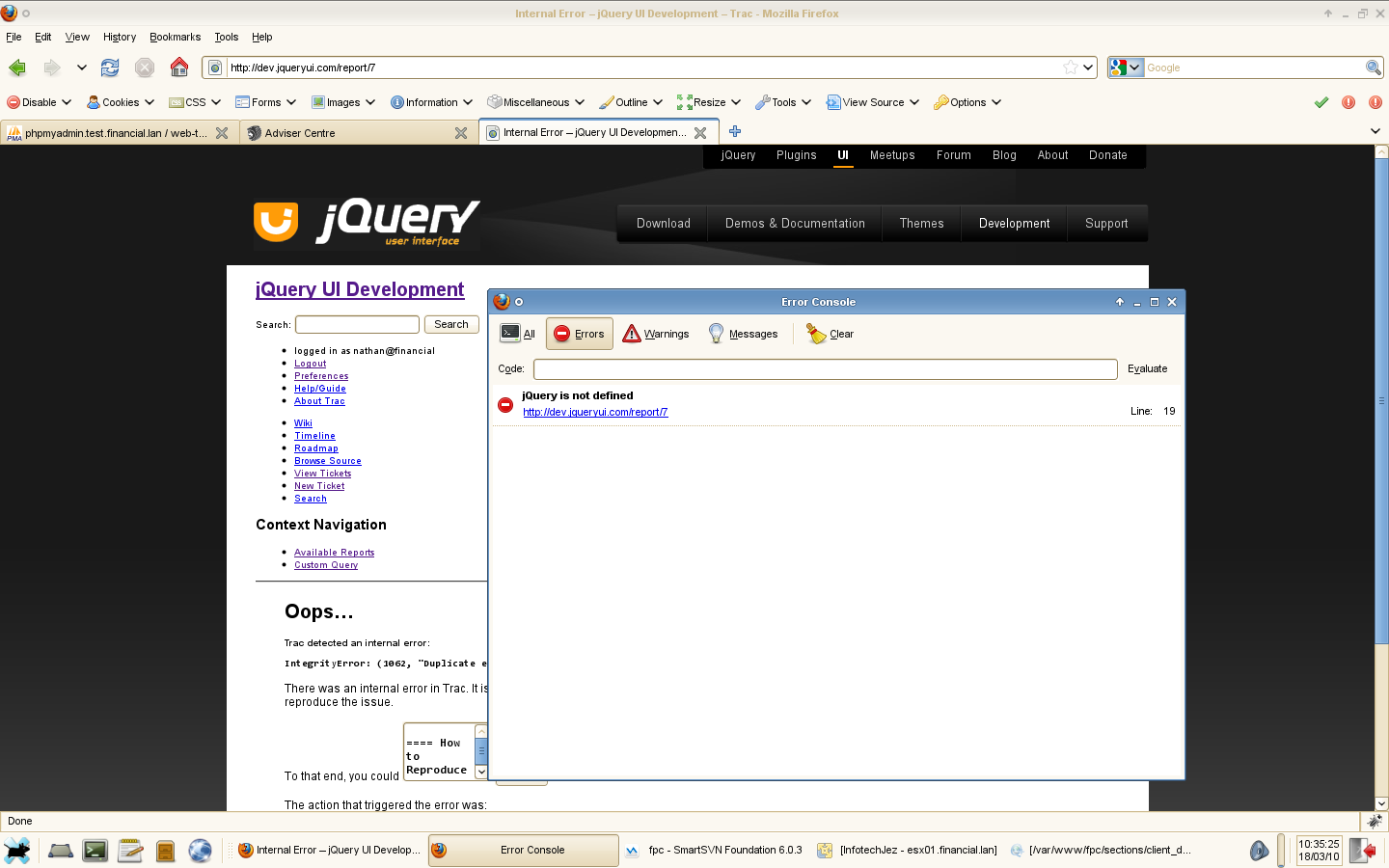The width and height of the screenshot is (1389, 868).
Task: Open the Bookmarks menu
Action: click(175, 37)
